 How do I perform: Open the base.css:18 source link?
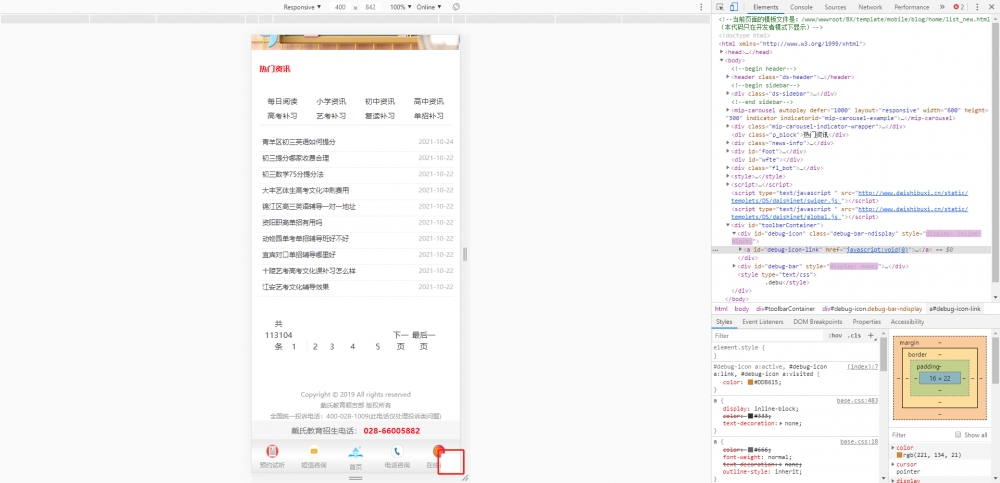point(859,442)
